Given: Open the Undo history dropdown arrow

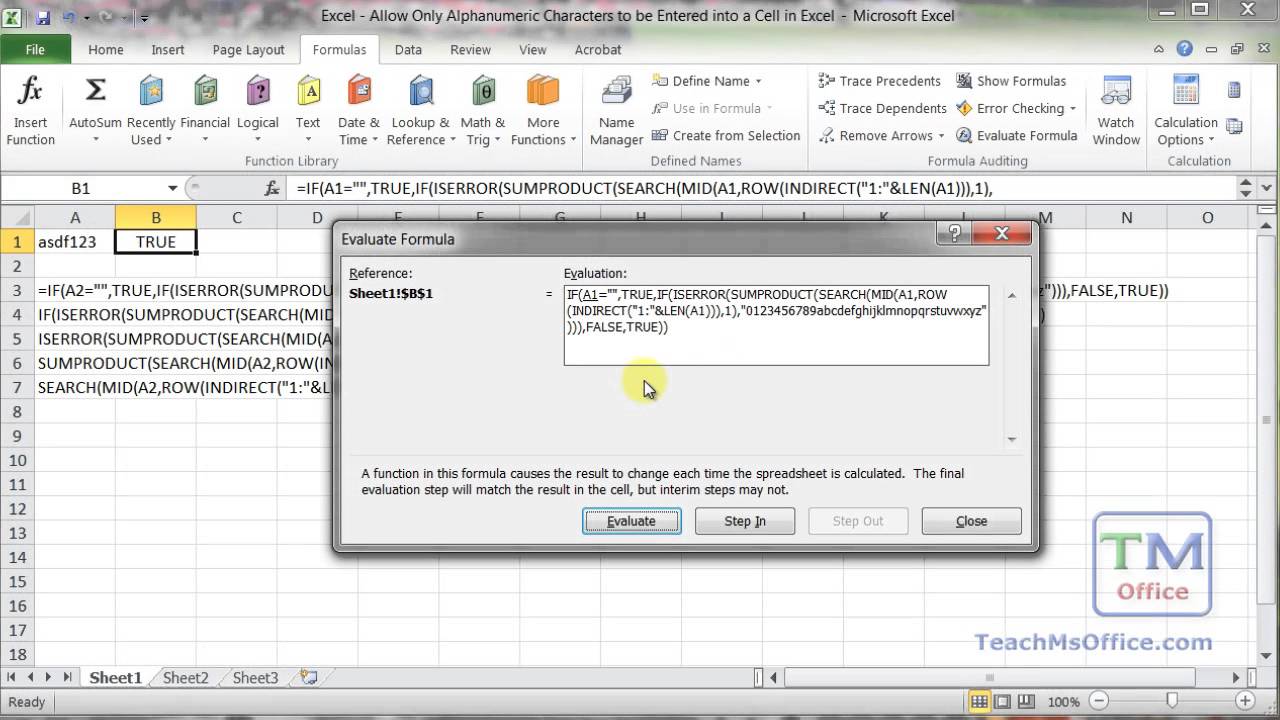Looking at the screenshot, I should pyautogui.click(x=84, y=17).
